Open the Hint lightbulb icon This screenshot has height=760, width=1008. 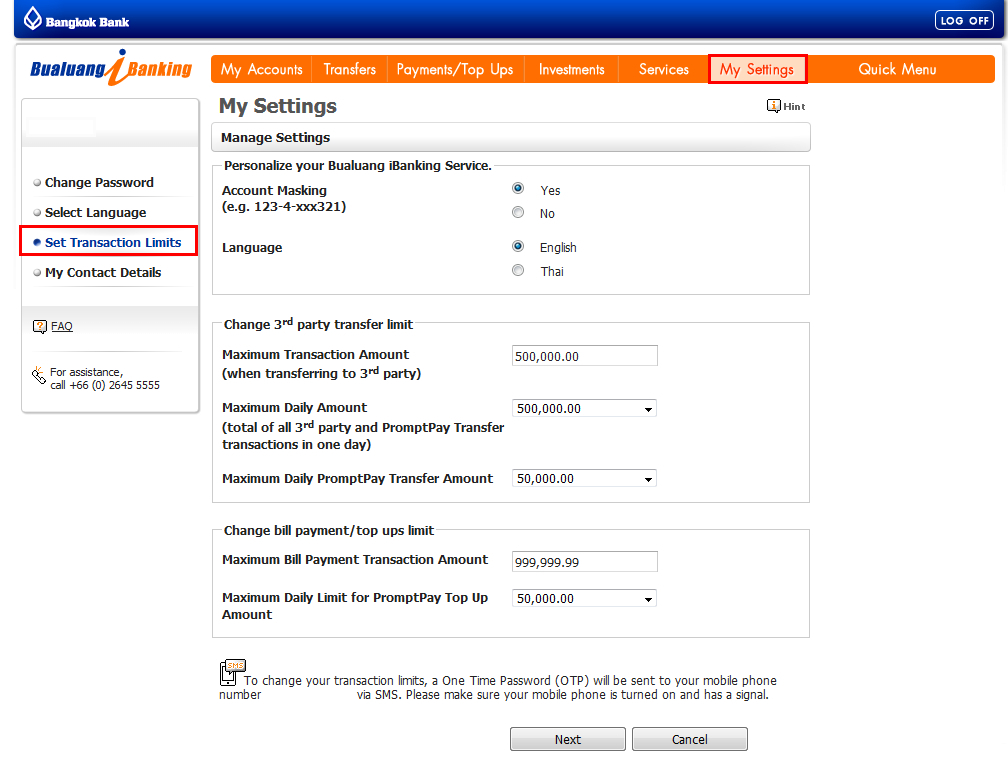click(774, 106)
